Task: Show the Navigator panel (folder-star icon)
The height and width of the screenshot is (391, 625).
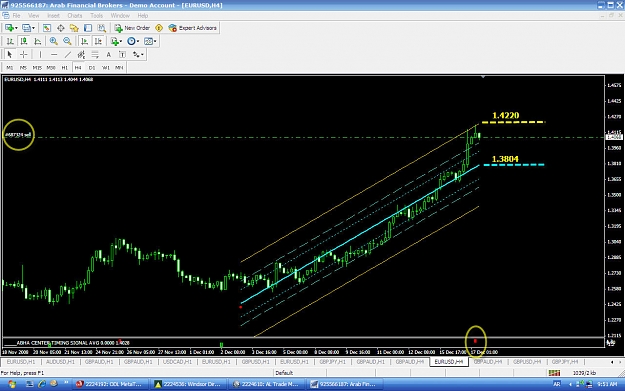Action: click(x=74, y=28)
